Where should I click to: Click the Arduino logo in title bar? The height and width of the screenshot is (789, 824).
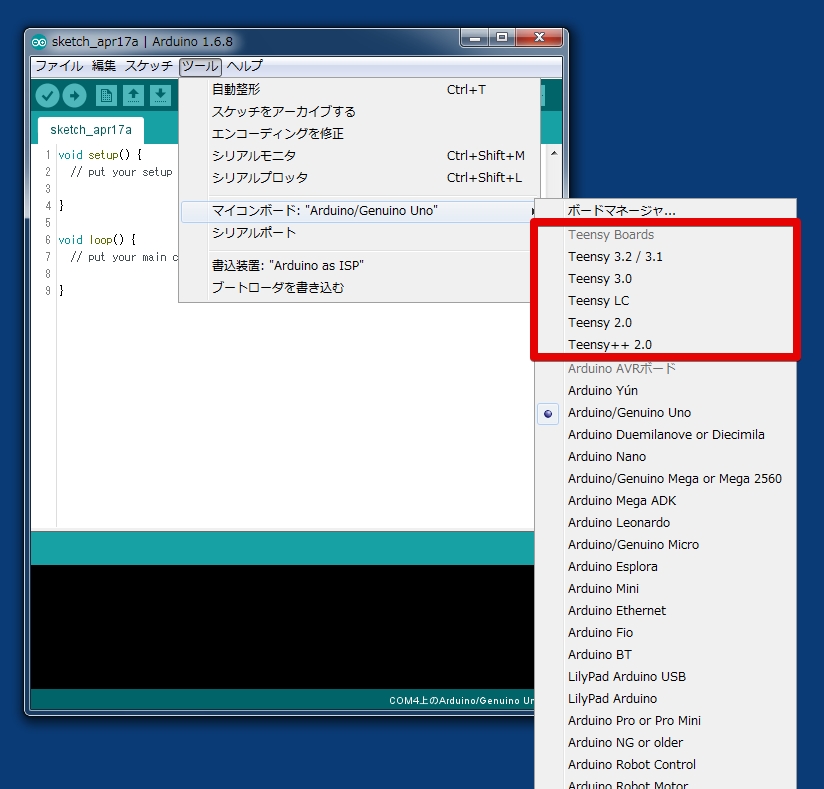[39, 43]
